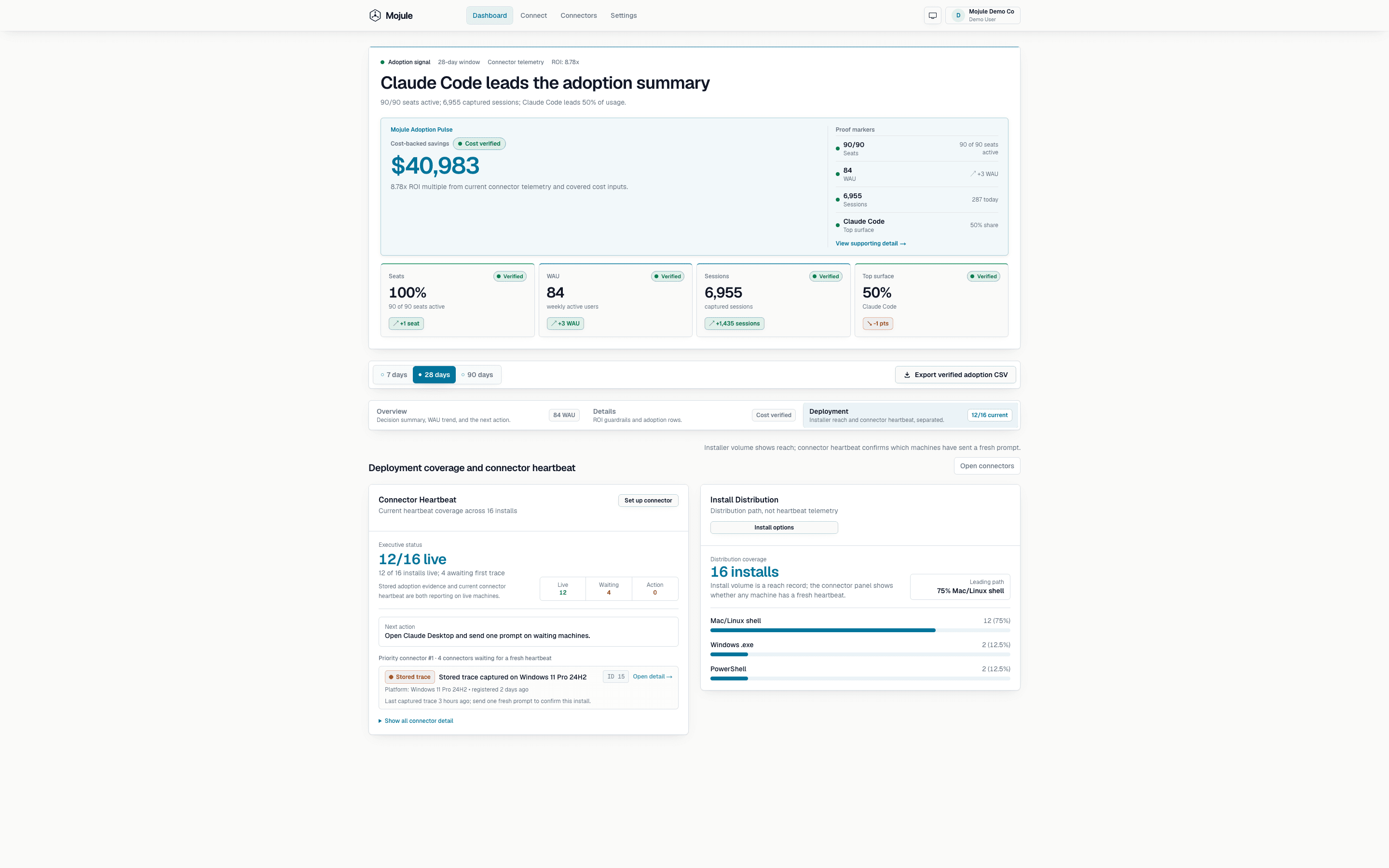Viewport: 1389px width, 868px height.
Task: Click the arrow icon on Open detail
Action: [x=669, y=677]
